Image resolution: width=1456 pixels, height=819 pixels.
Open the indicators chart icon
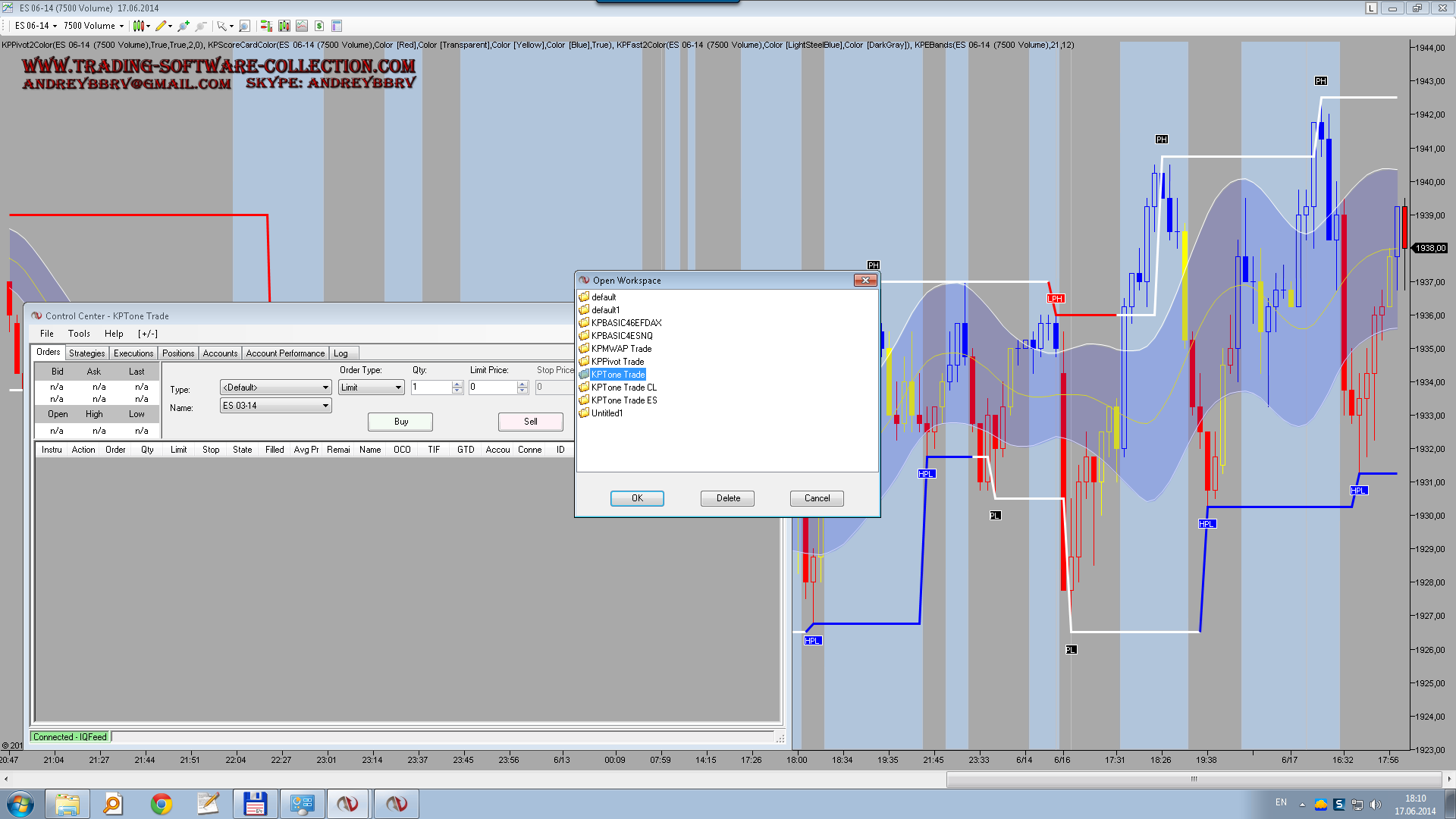(302, 26)
